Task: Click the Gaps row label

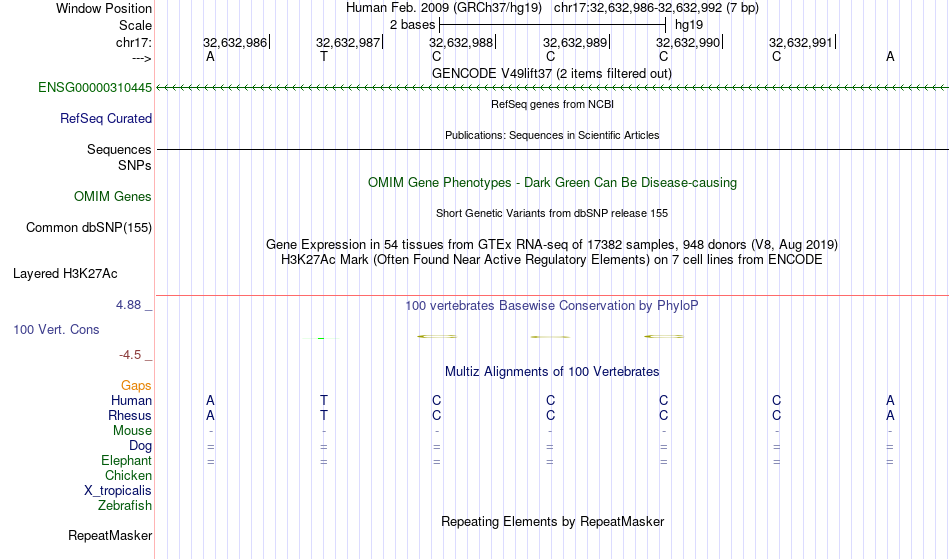Action: pyautogui.click(x=136, y=386)
